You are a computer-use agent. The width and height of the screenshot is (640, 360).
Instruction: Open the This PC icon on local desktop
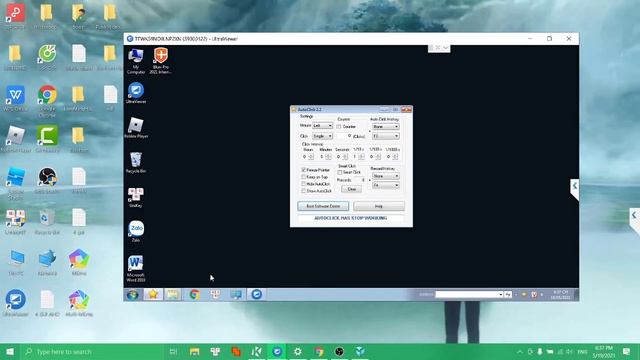[16, 262]
